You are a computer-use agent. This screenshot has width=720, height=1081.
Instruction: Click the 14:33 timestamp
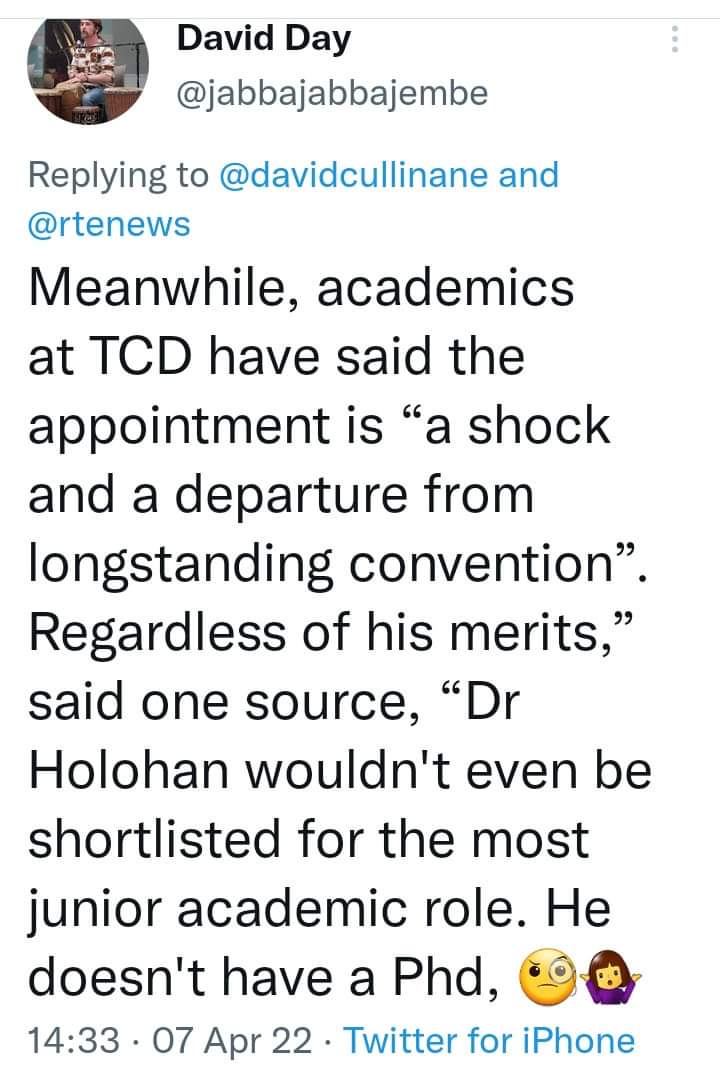[x=73, y=1040]
